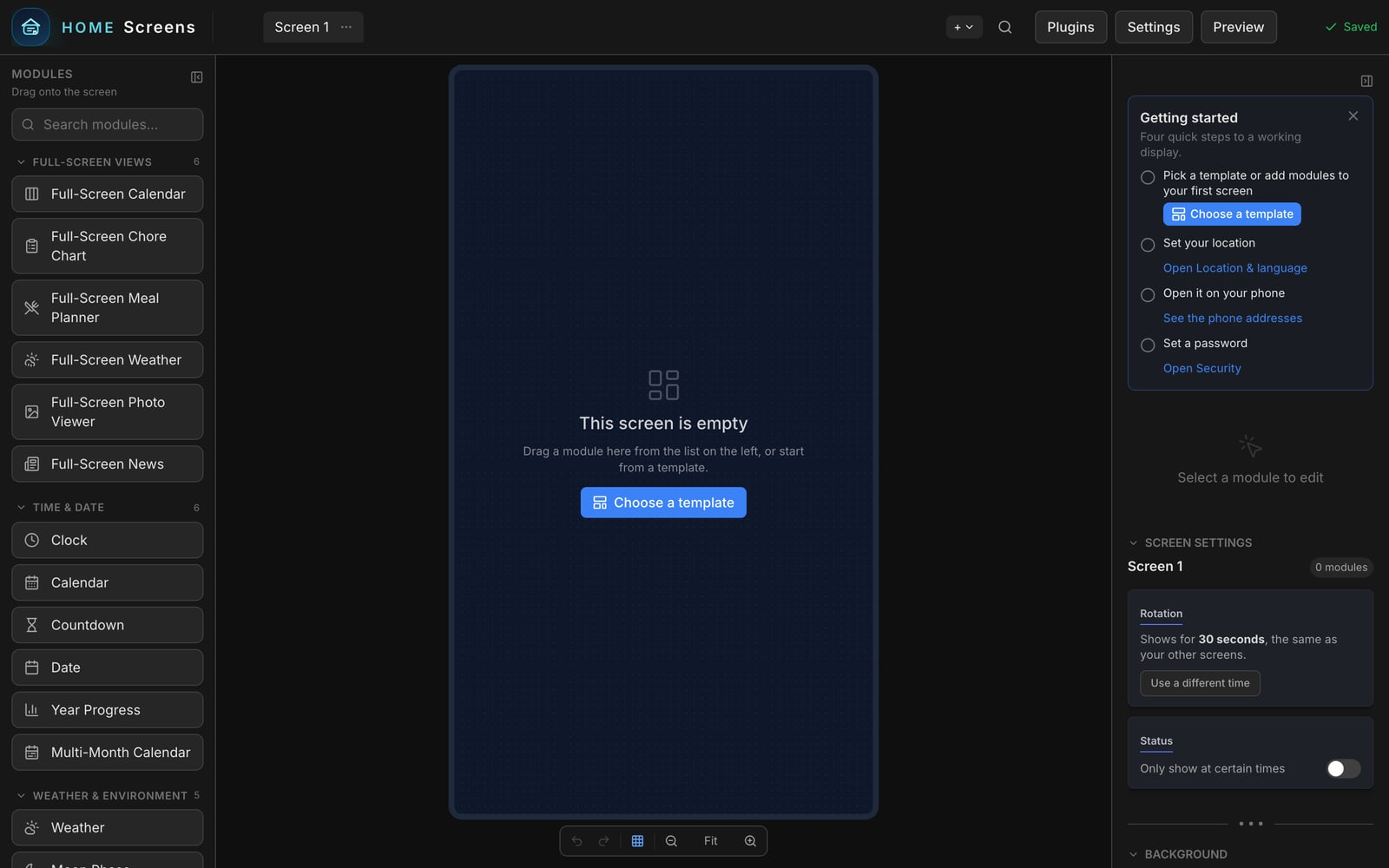Collapse the right properties panel icon

[x=1366, y=81]
